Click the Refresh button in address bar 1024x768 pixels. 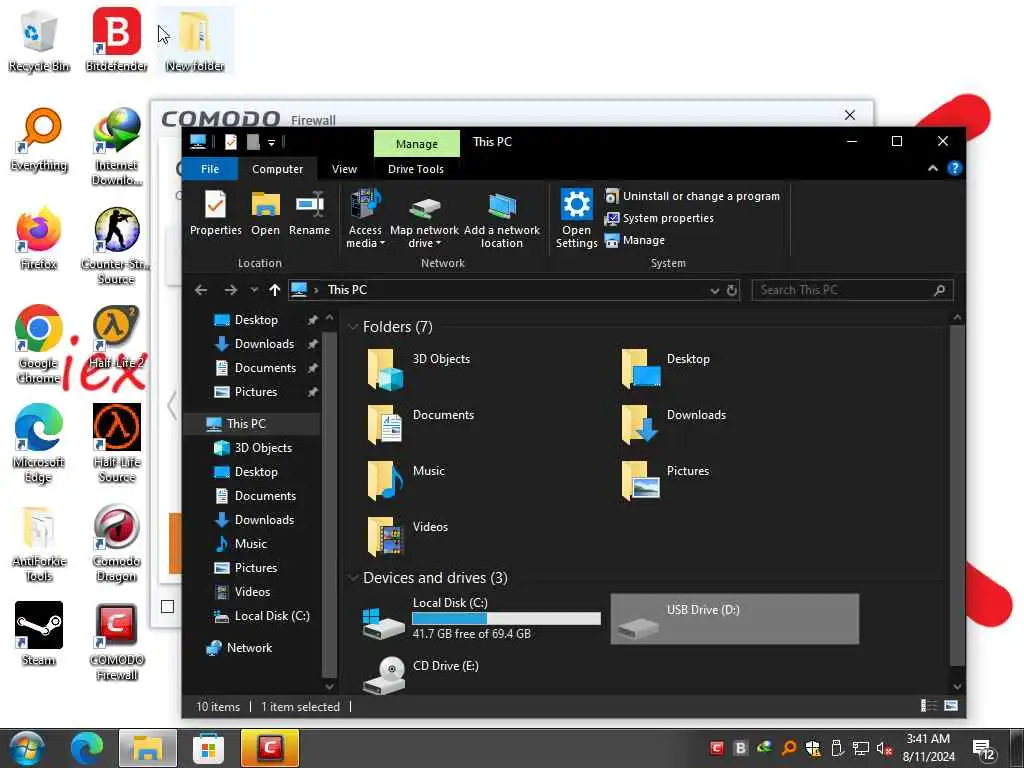(x=732, y=290)
